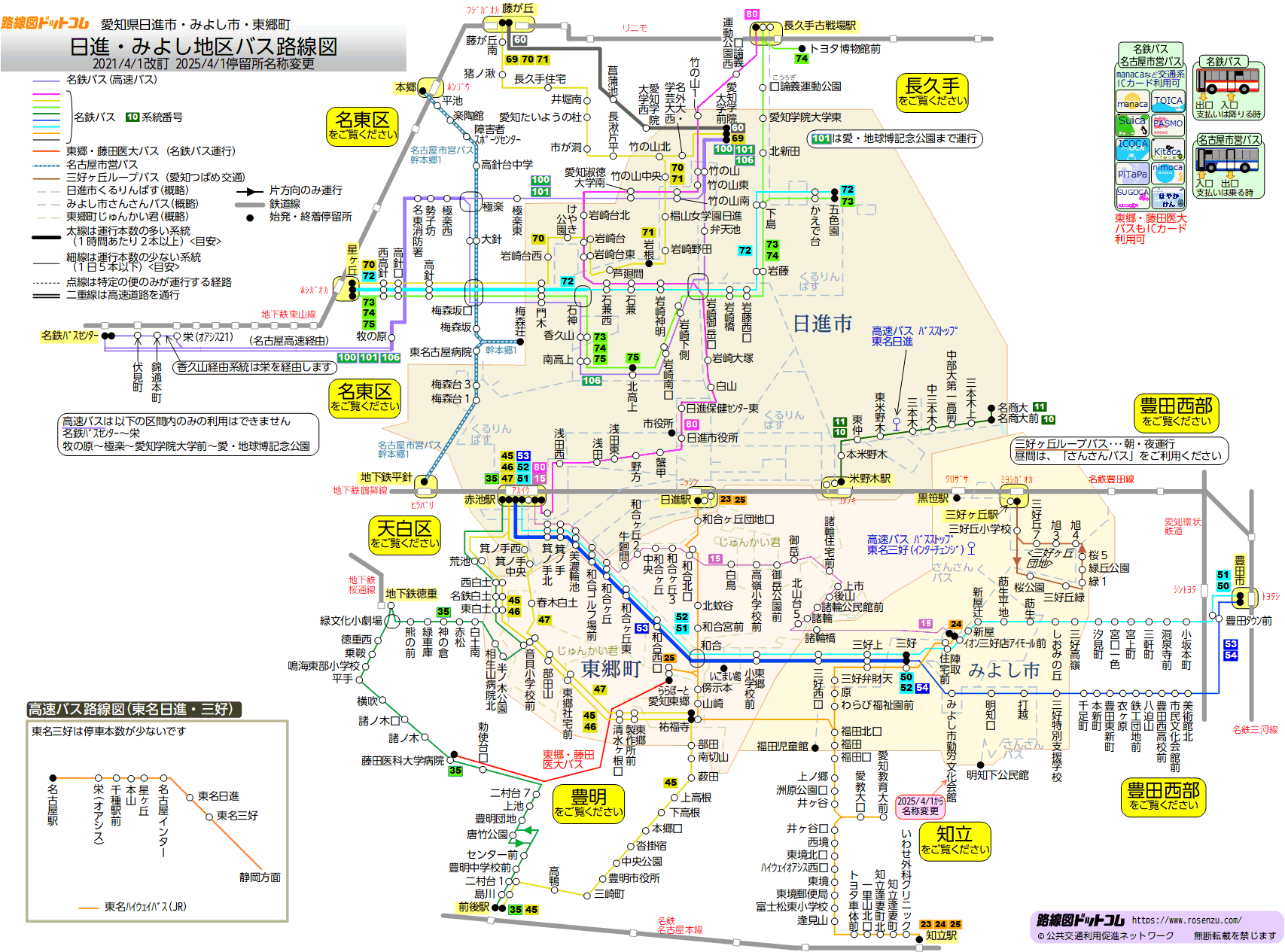This screenshot has width=1285, height=952.
Task: Click the SUGOCA card logo
Action: click(1132, 197)
